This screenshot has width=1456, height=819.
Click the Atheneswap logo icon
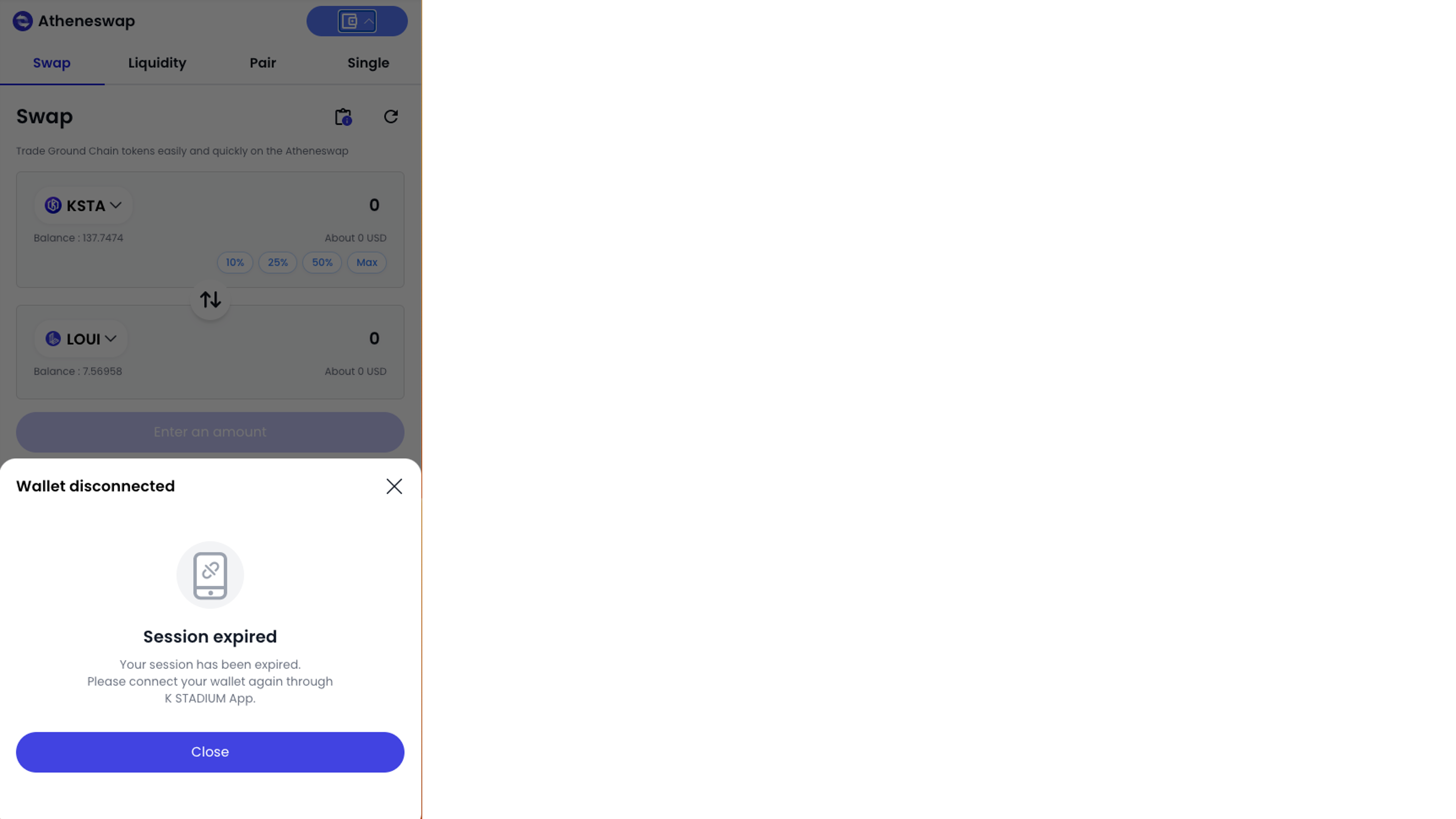click(23, 22)
